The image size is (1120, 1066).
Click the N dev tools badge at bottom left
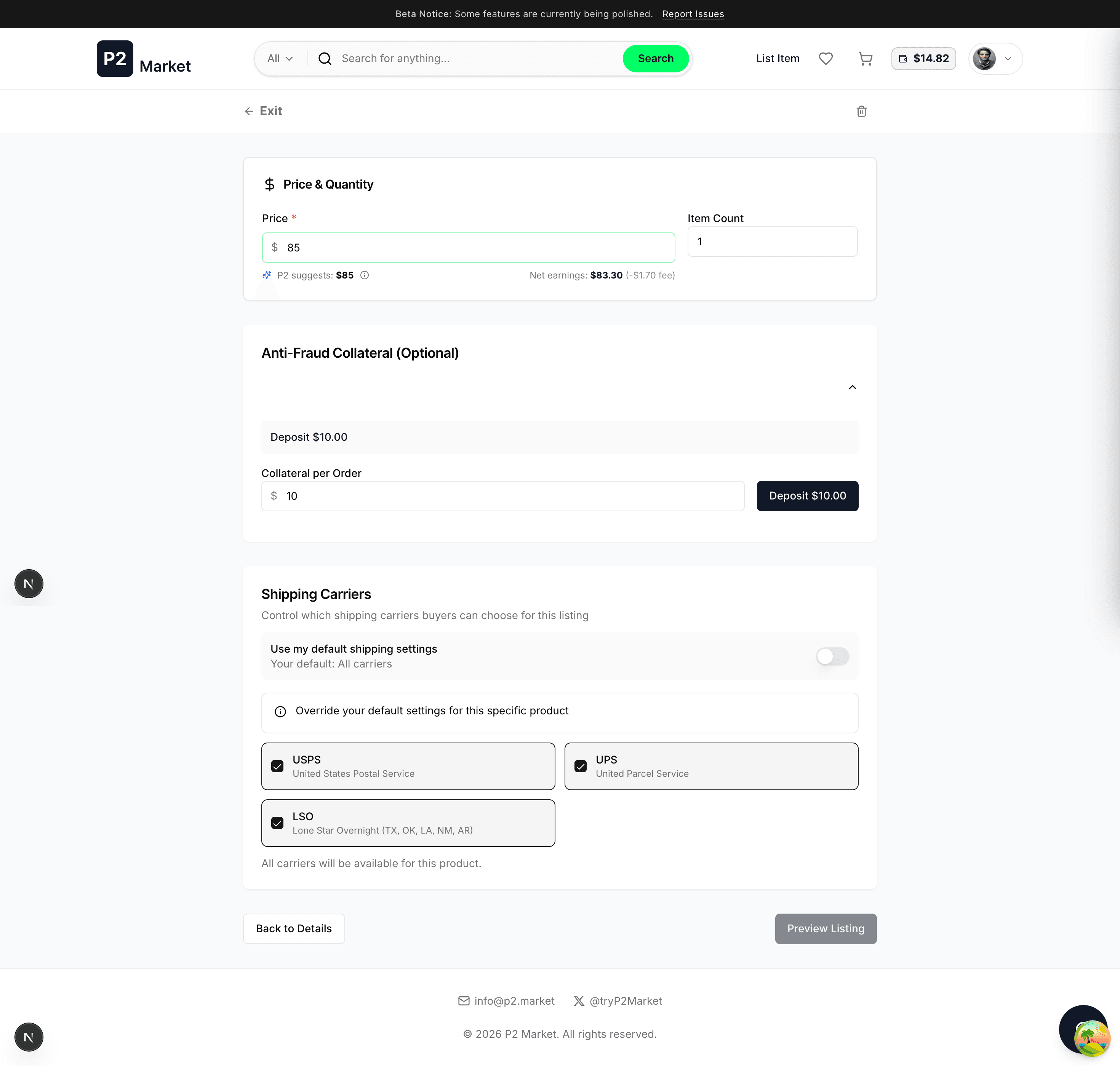coord(29,1037)
